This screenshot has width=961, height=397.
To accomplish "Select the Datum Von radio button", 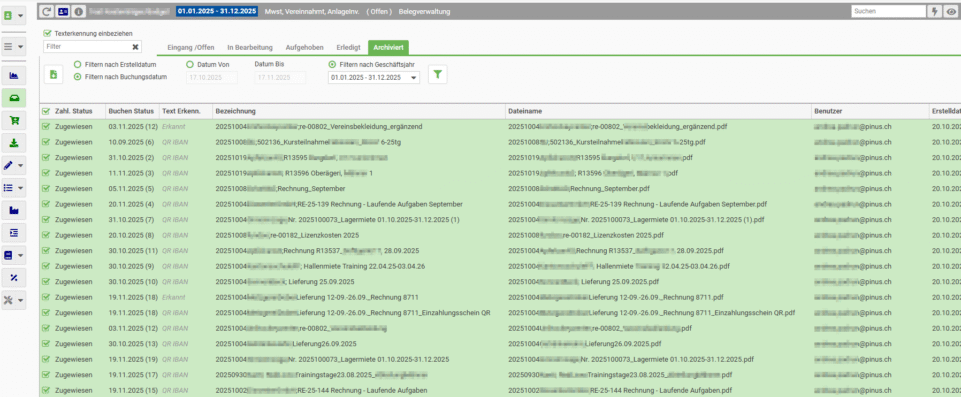I will click(x=189, y=64).
